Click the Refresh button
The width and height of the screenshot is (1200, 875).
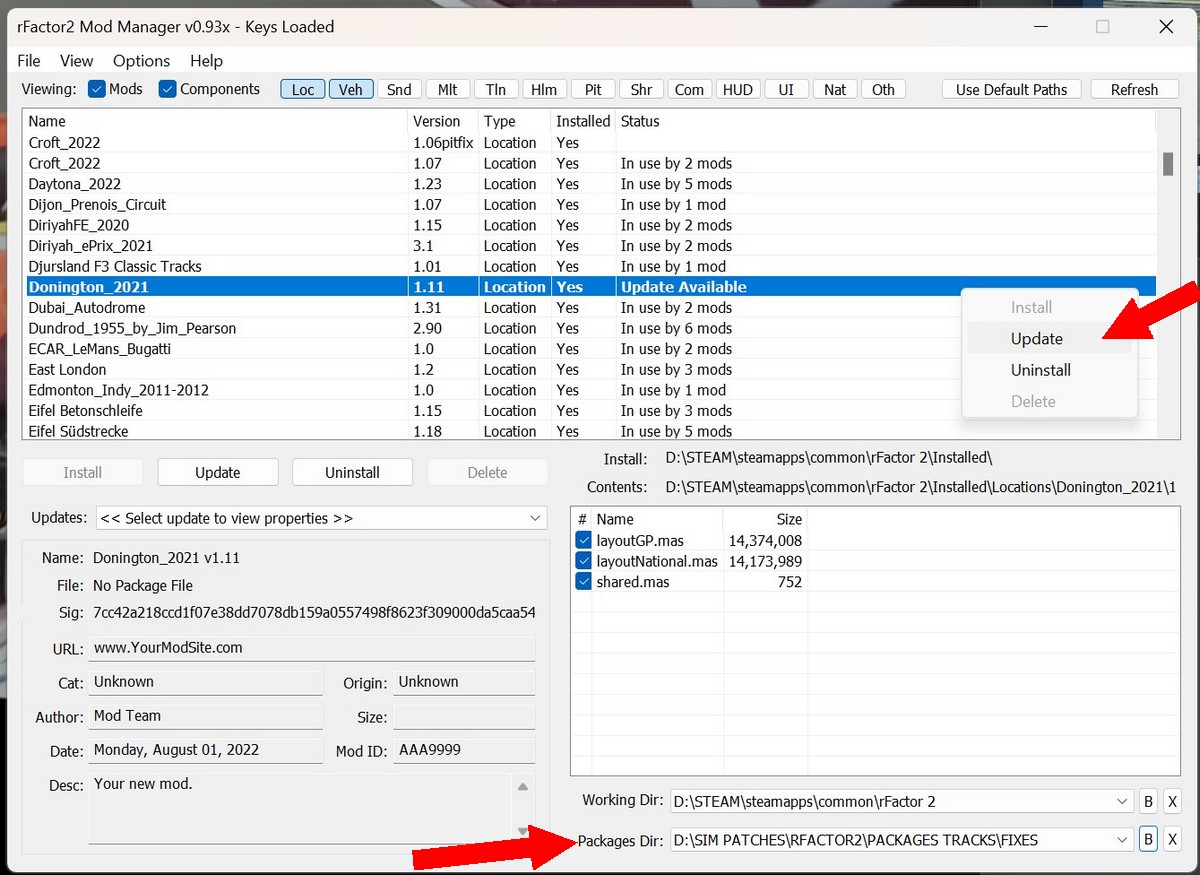coord(1134,90)
